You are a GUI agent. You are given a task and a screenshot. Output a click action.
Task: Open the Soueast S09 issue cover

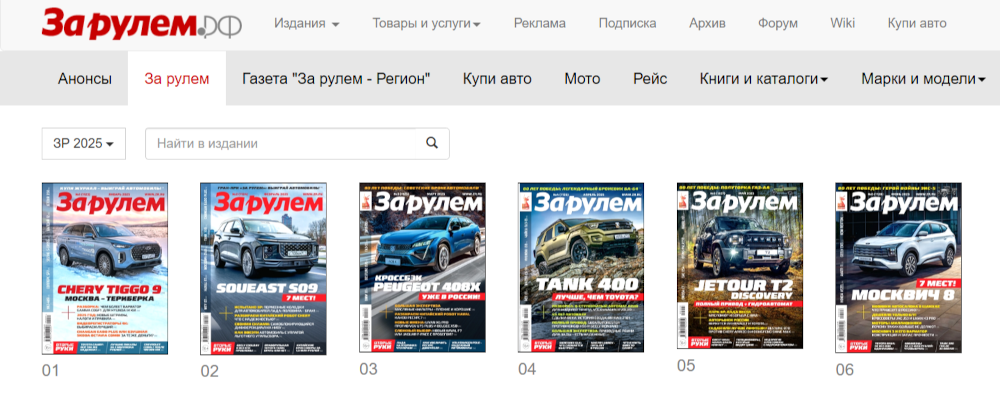pyautogui.click(x=263, y=268)
